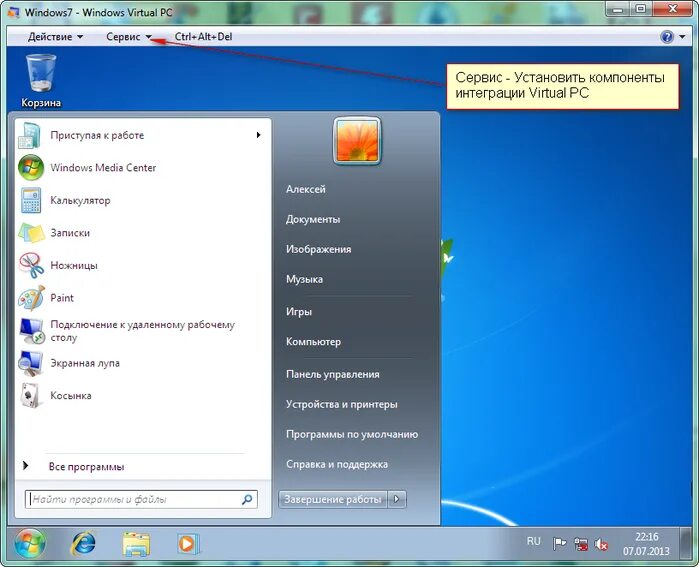Click the network status tray icon
699x567 pixels.
(581, 544)
